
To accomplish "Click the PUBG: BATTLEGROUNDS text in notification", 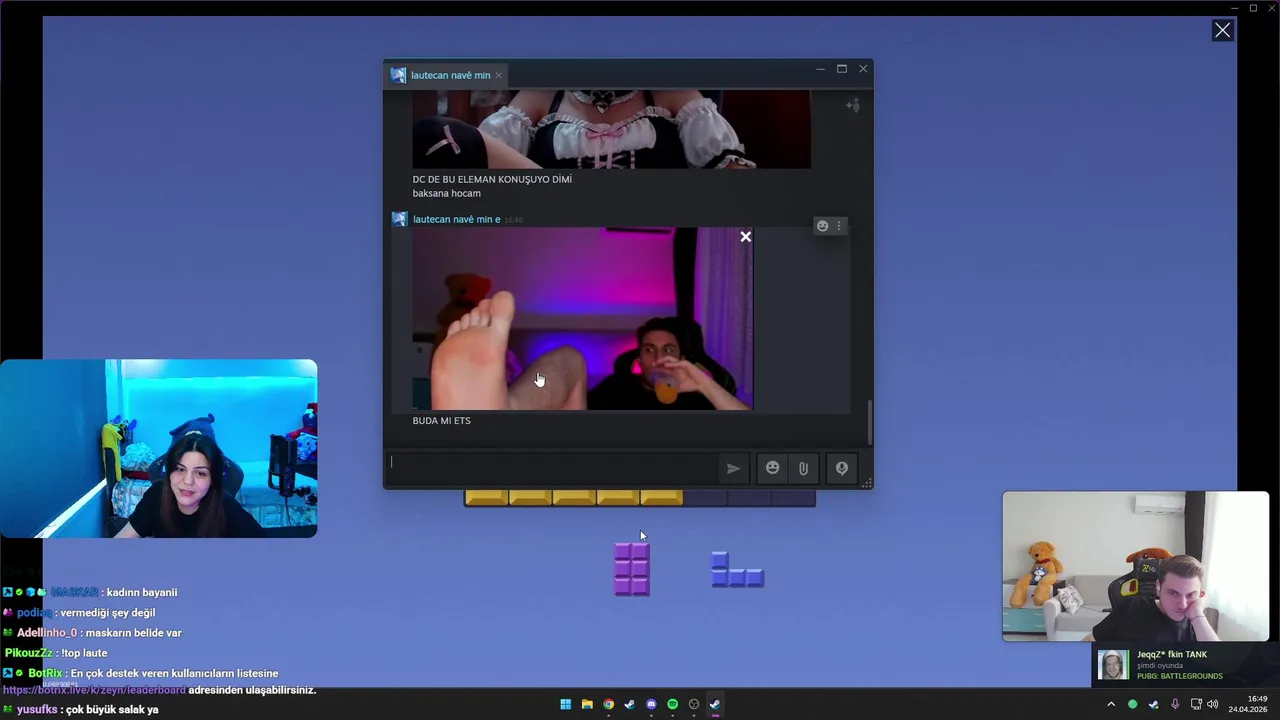I will 1179,676.
